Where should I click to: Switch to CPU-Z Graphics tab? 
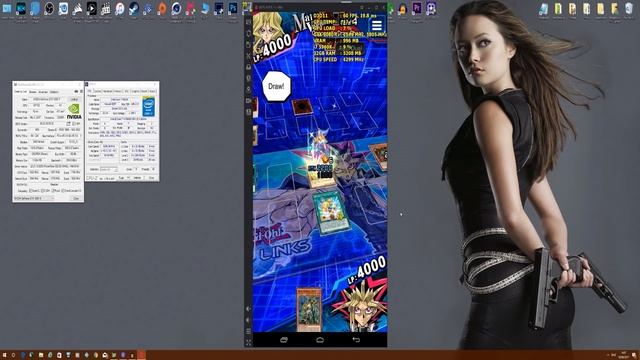pyautogui.click(x=135, y=91)
